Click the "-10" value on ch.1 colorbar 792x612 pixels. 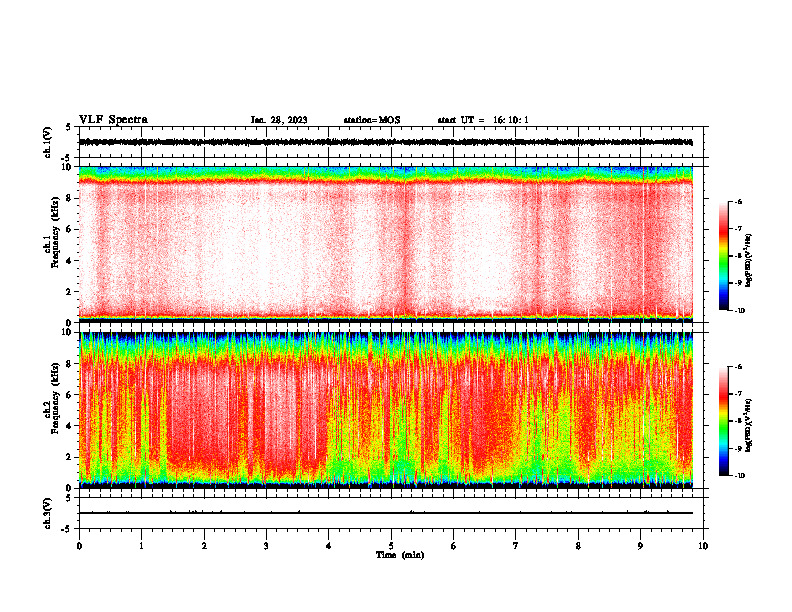739,311
